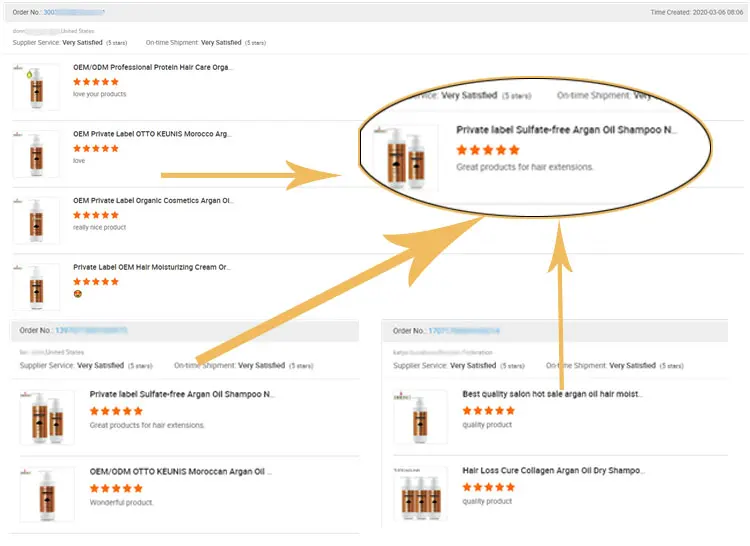Open OEM Private Label OTTO KEUNIS Morocco title
This screenshot has height=546, width=750.
pos(152,134)
